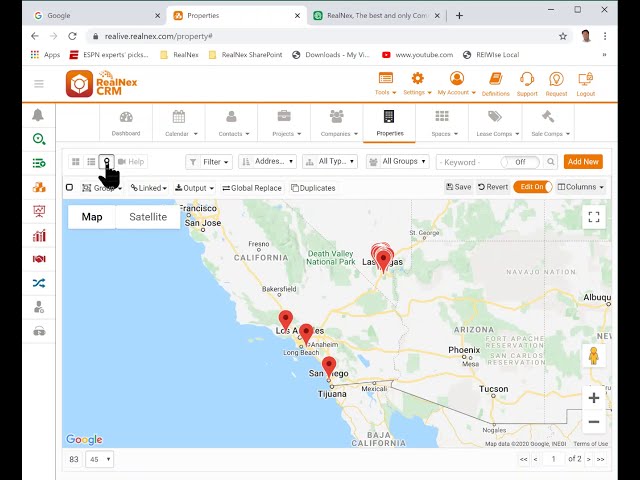Zoom out on the map
This screenshot has height=480, width=640.
point(594,422)
